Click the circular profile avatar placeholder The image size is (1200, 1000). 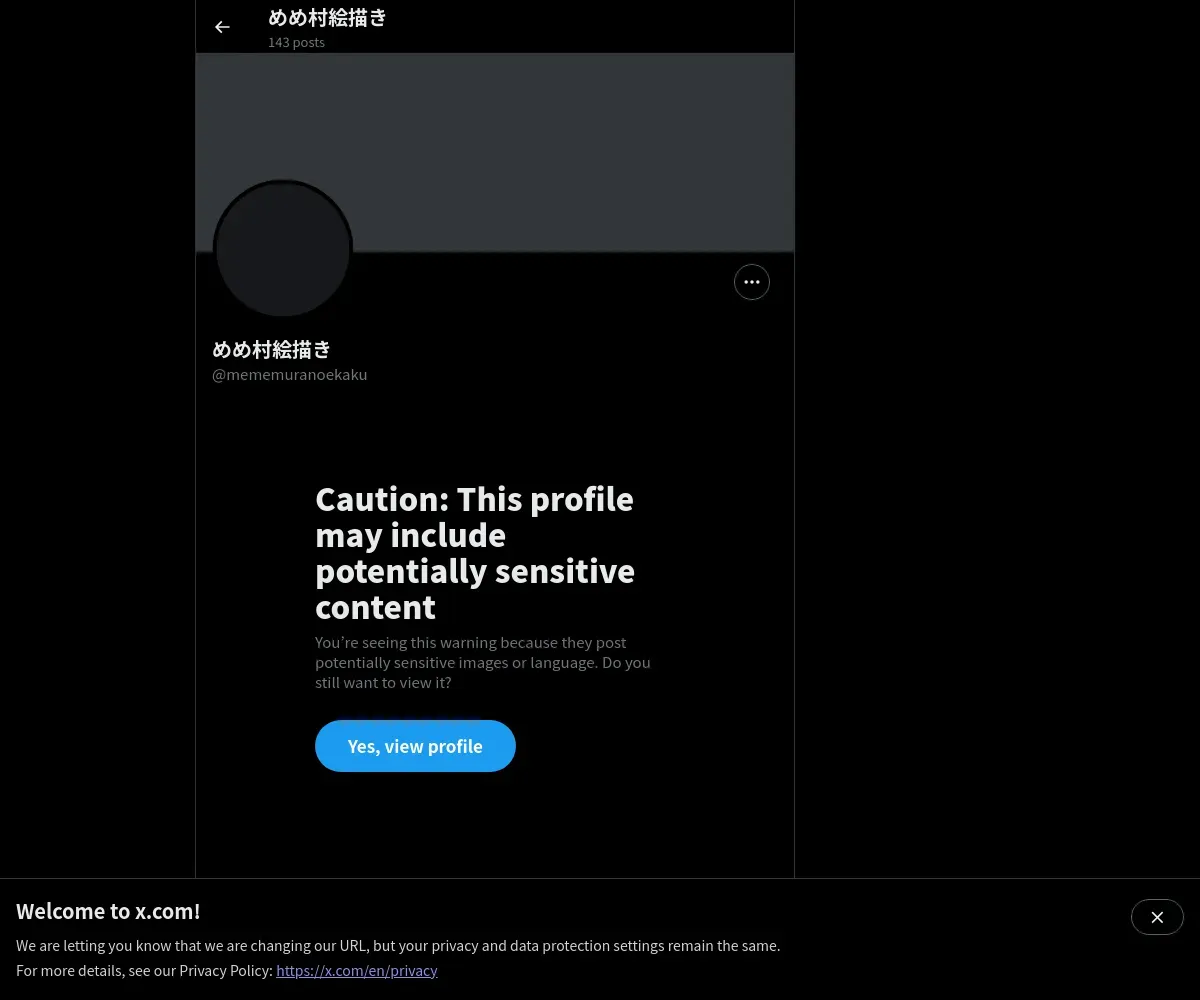[283, 249]
